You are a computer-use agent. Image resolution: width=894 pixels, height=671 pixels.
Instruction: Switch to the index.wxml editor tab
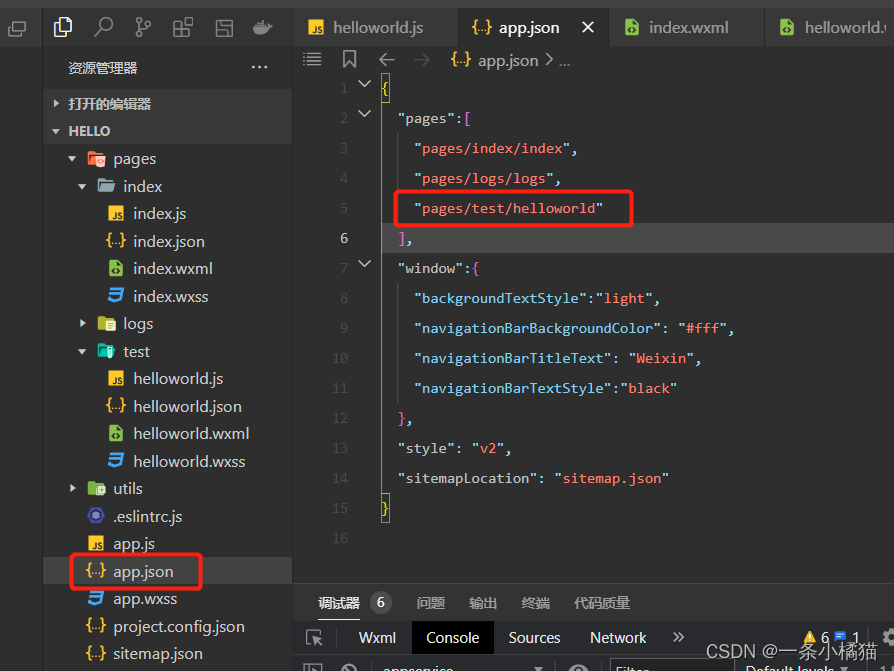686,27
